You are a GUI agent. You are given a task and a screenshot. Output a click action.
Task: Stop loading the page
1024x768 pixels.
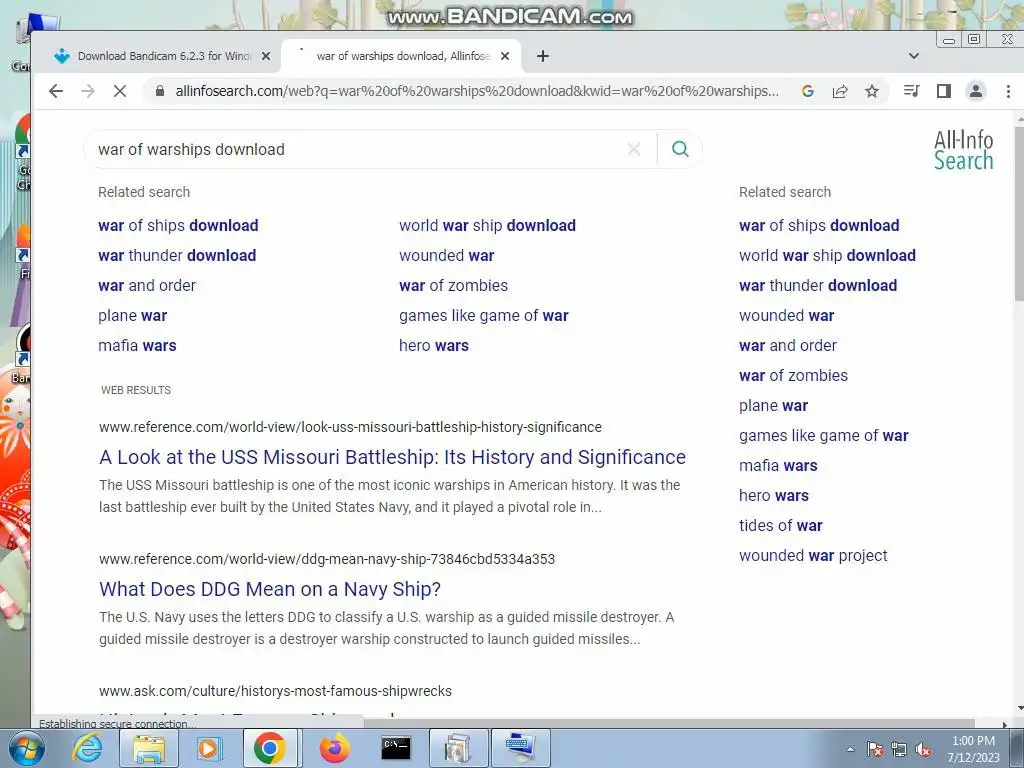(x=120, y=91)
